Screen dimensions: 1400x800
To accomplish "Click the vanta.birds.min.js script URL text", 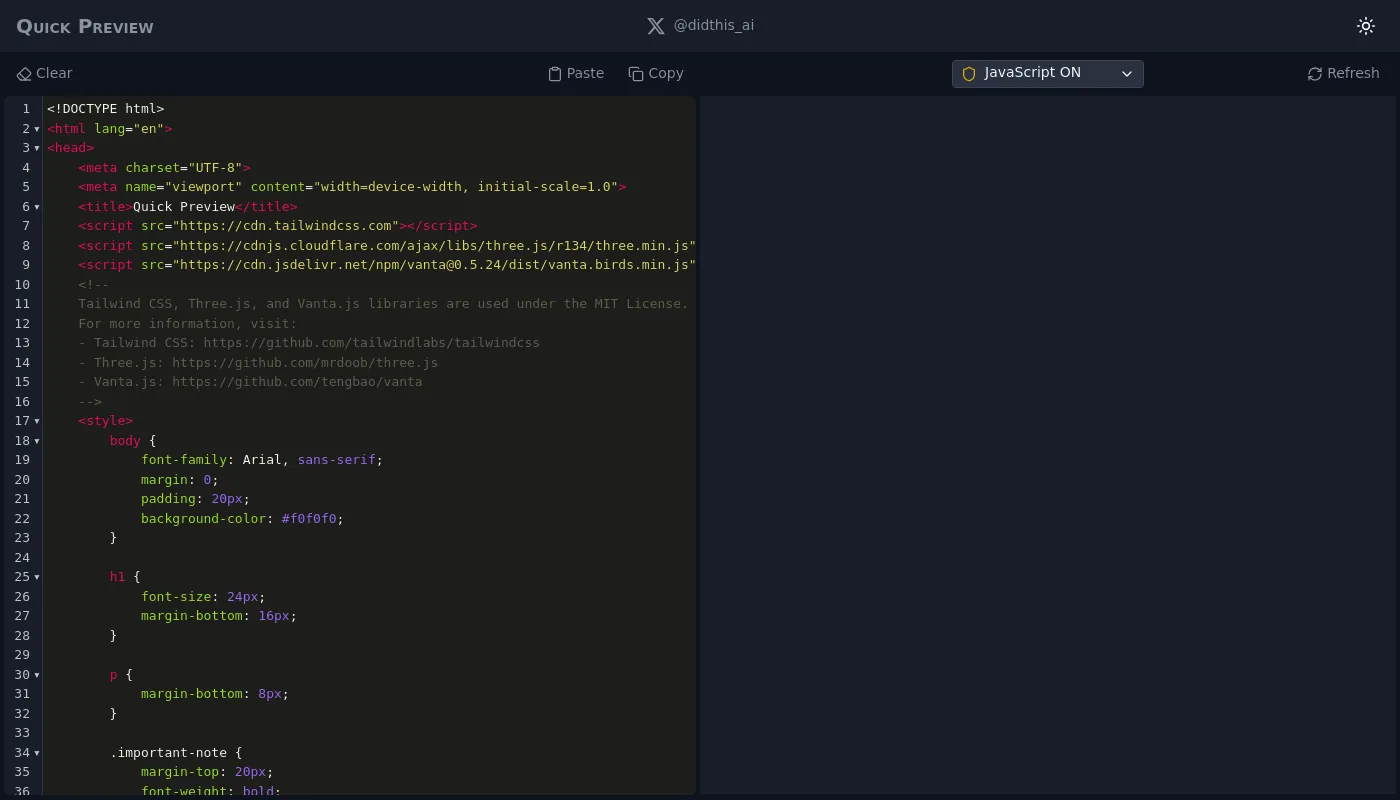I will [x=434, y=265].
